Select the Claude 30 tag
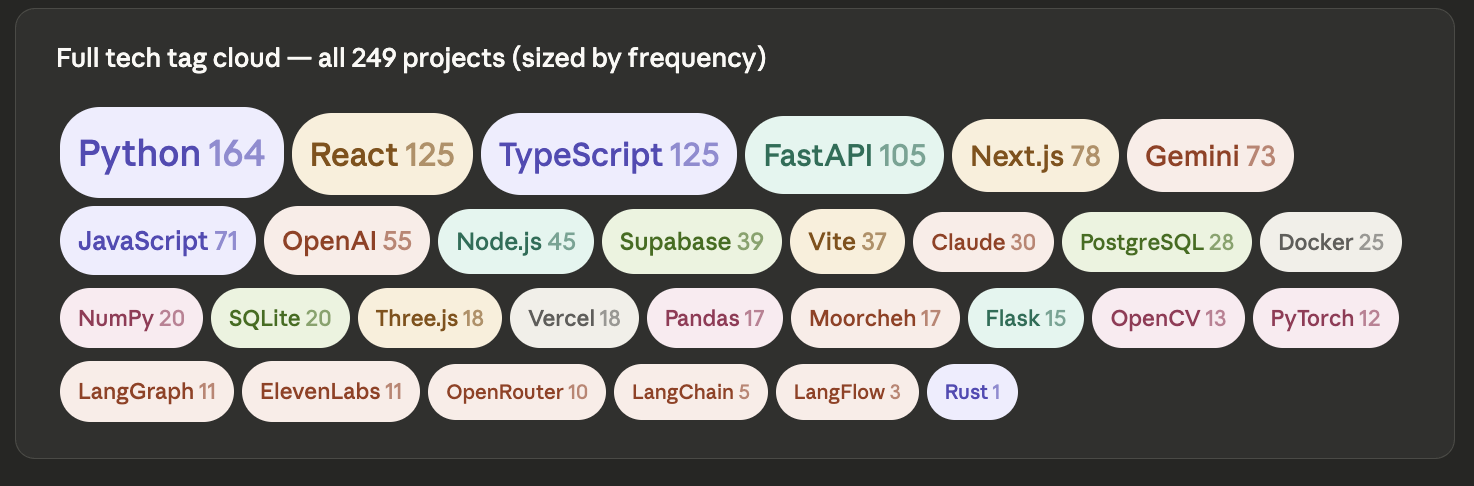 pos(983,242)
